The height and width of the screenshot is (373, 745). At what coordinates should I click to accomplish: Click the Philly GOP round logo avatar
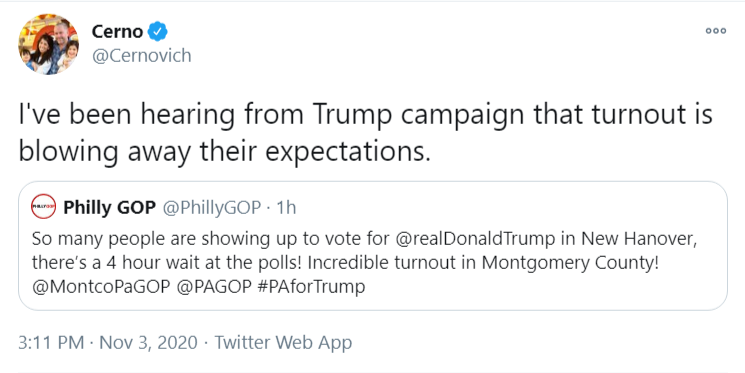[x=44, y=207]
